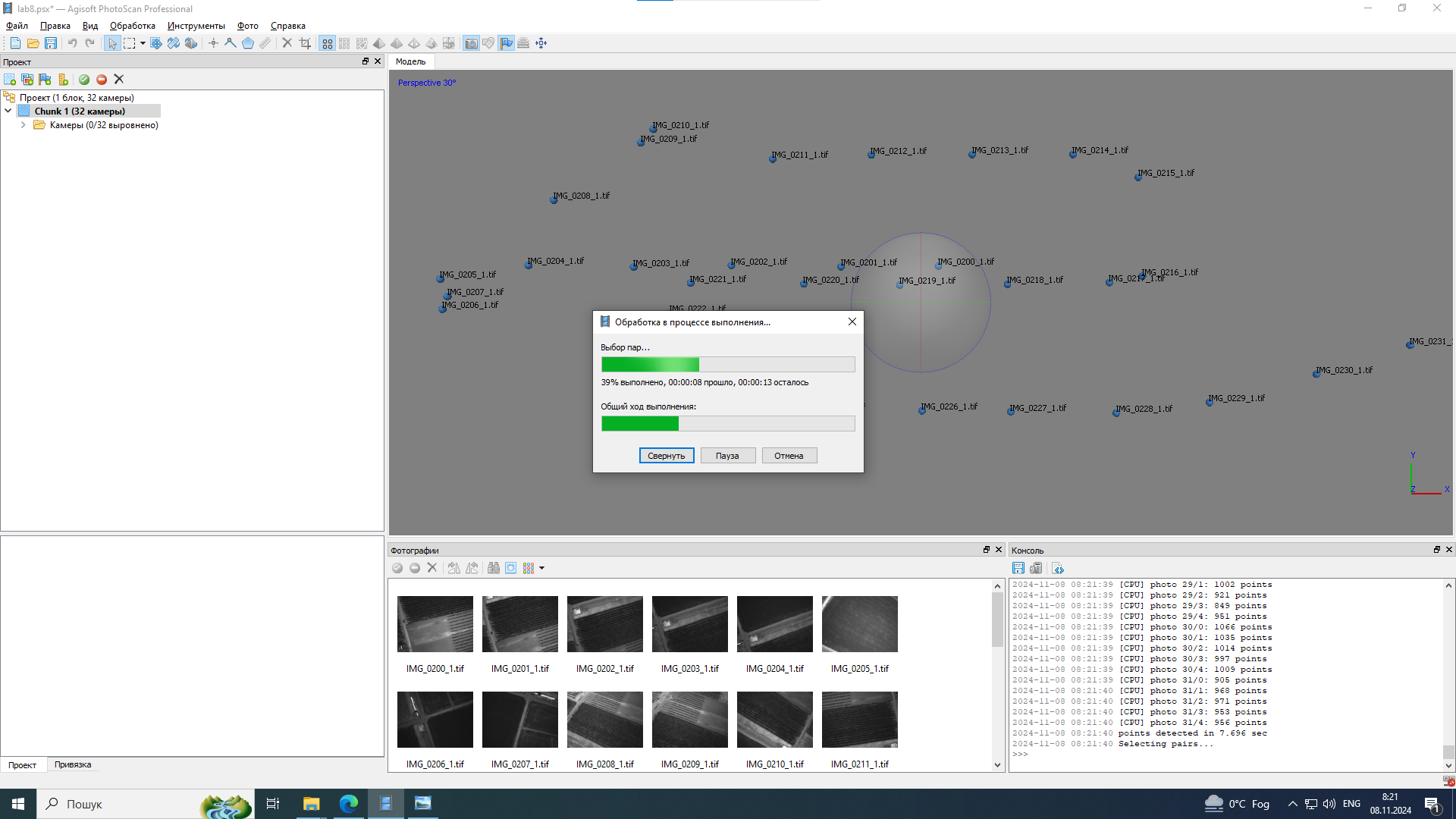This screenshot has width=1456, height=819.
Task: Select the ruler measurement tool
Action: (x=265, y=43)
